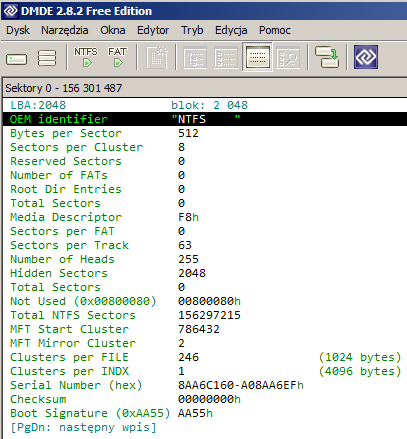Click the active boot sector view icon

click(257, 57)
